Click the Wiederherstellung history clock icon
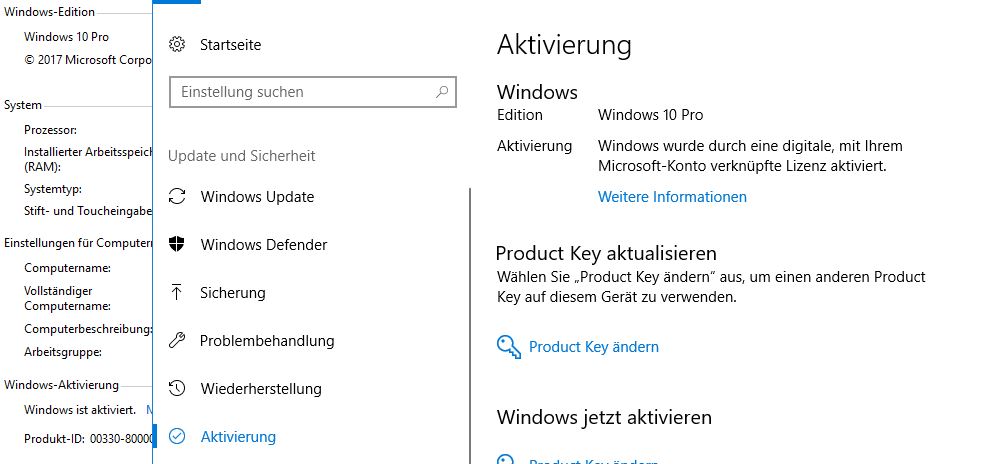This screenshot has height=464, width=1000. click(x=177, y=388)
